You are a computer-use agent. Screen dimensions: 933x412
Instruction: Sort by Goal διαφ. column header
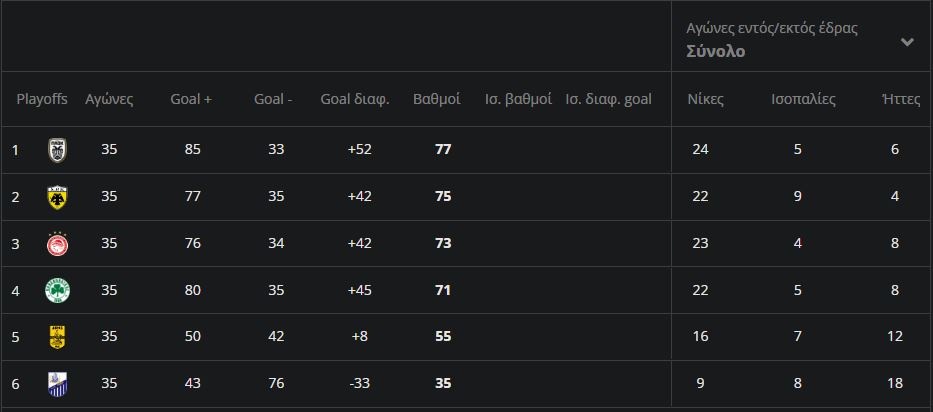pos(354,99)
